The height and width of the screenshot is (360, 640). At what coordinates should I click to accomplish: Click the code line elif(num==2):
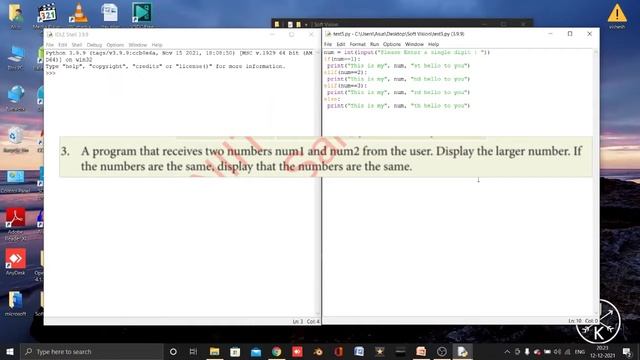(x=345, y=72)
